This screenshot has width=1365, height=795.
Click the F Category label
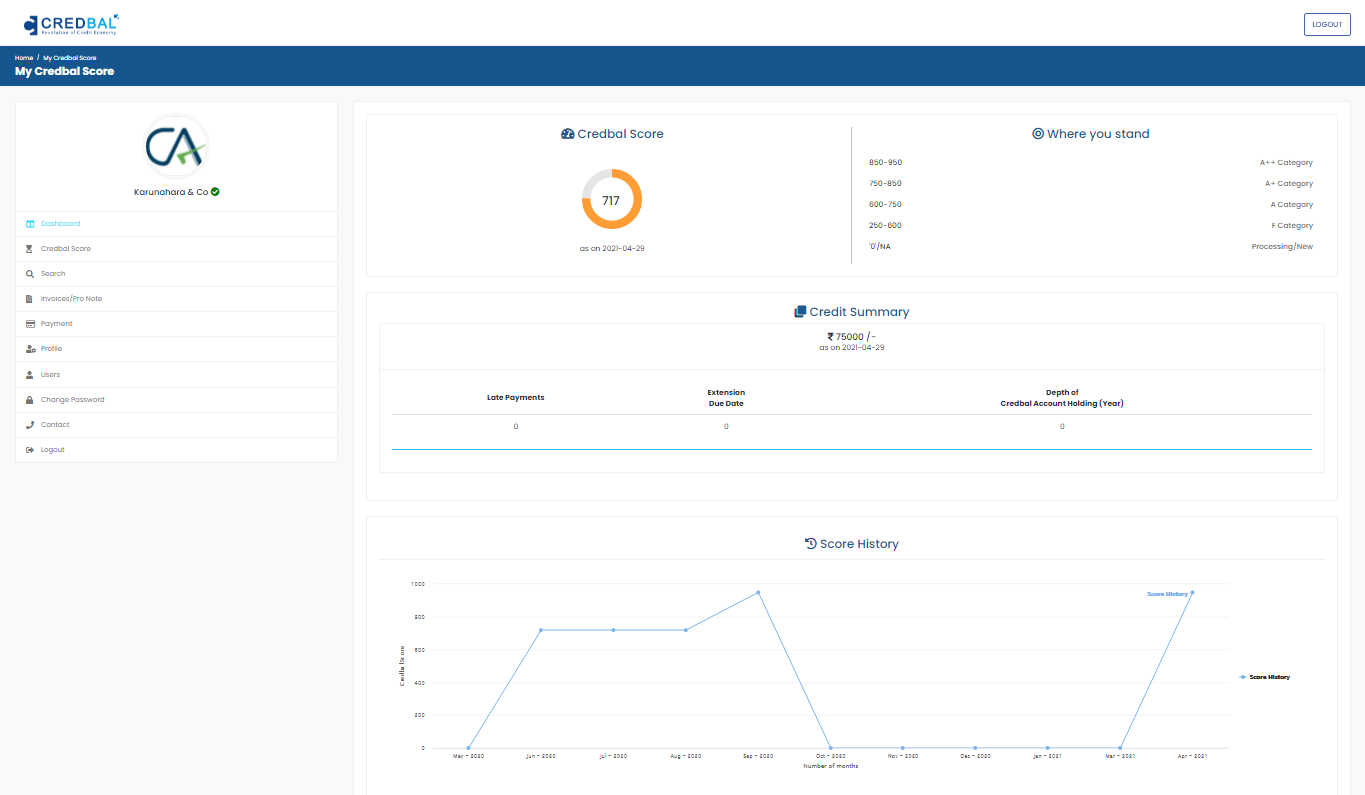[1292, 226]
